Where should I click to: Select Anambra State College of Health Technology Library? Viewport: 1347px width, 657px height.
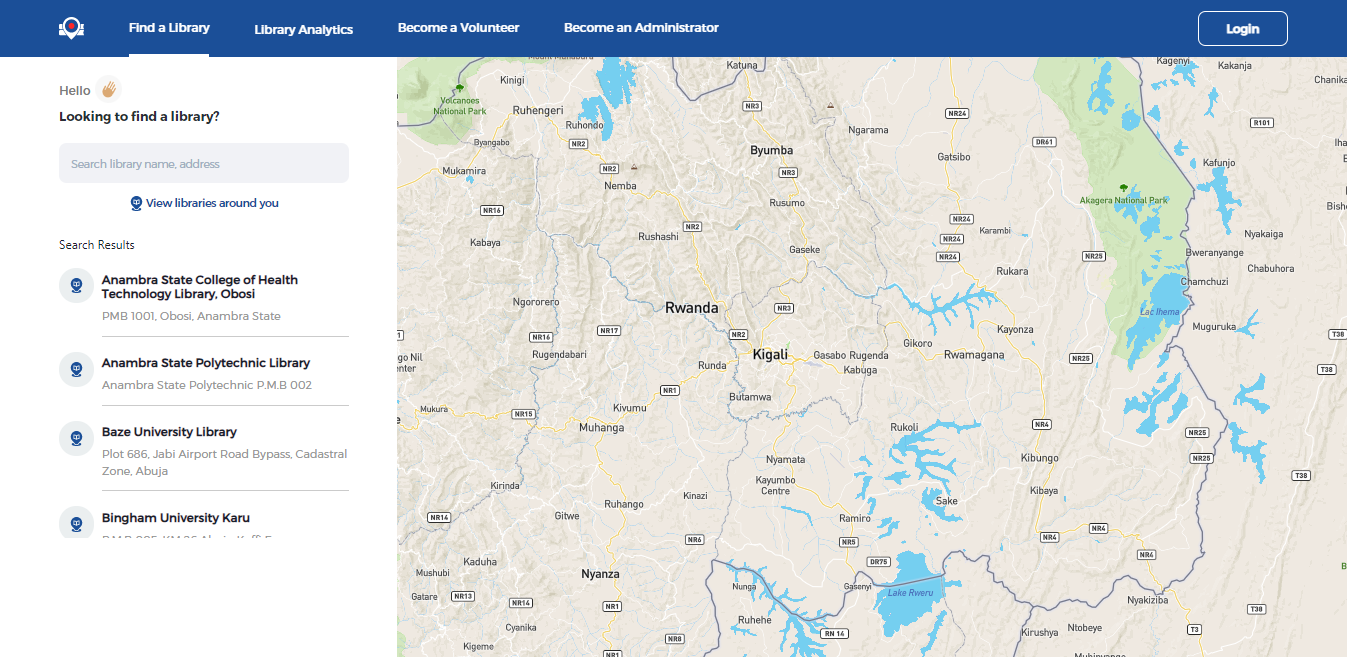pyautogui.click(x=200, y=287)
